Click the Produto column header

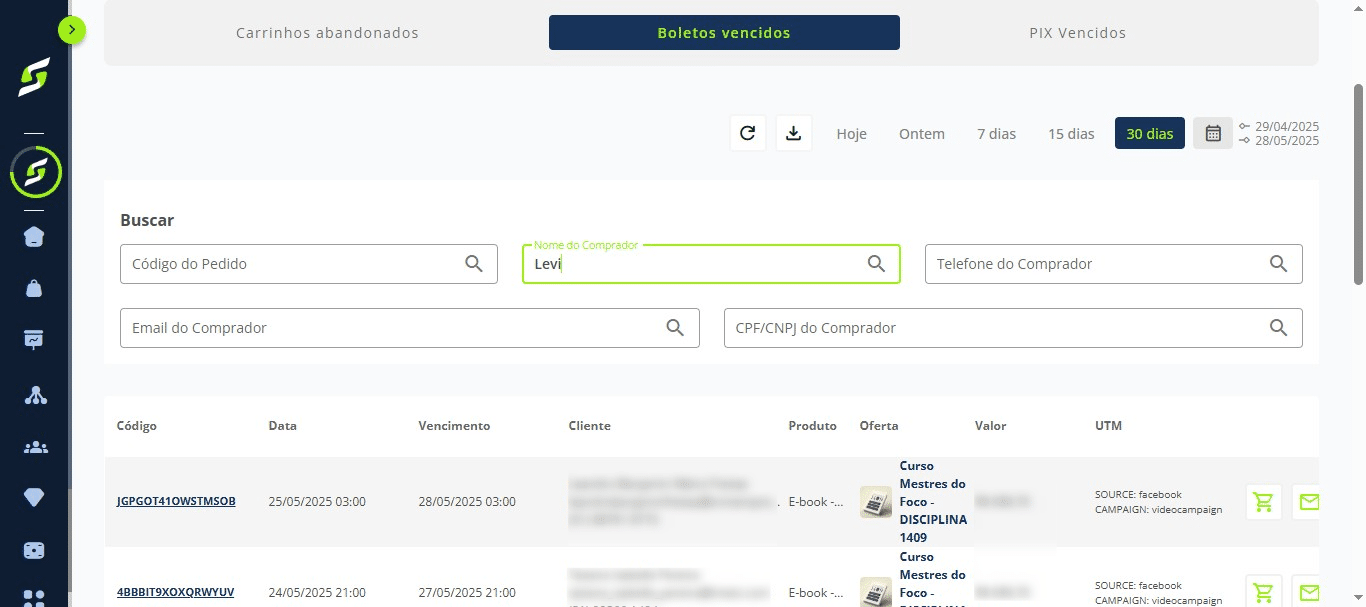pos(812,426)
